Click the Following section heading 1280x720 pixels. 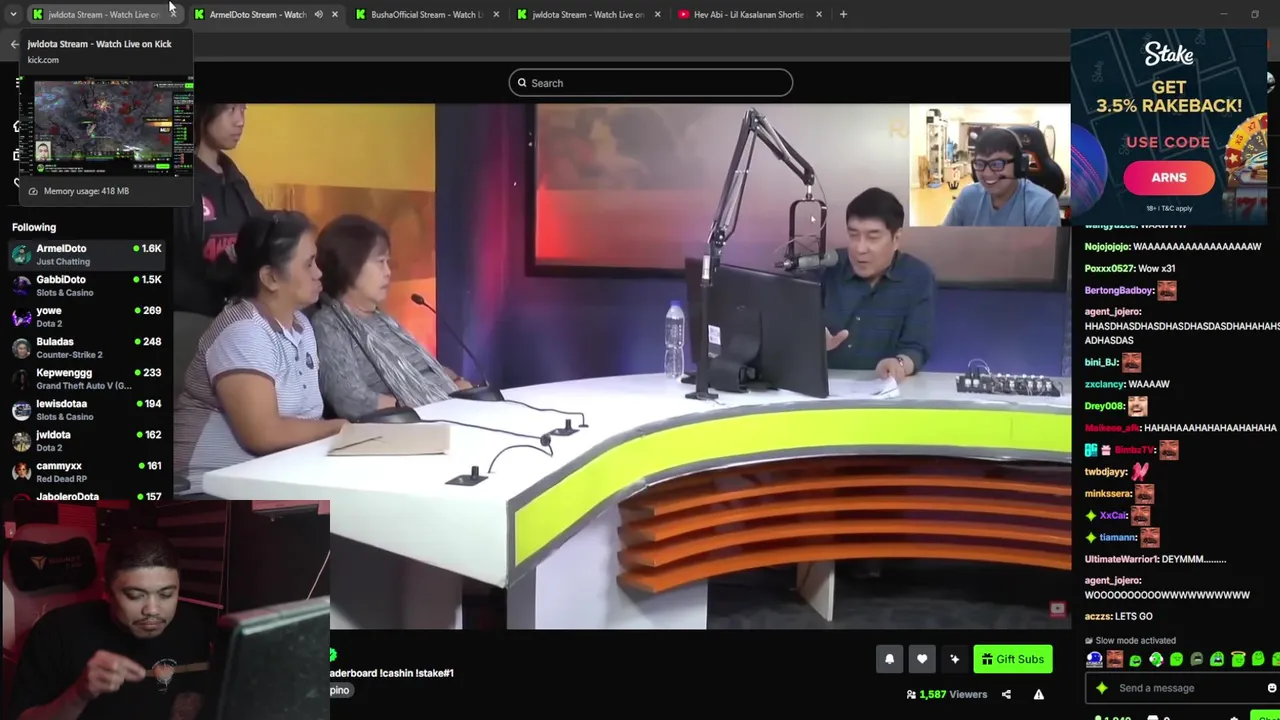34,227
